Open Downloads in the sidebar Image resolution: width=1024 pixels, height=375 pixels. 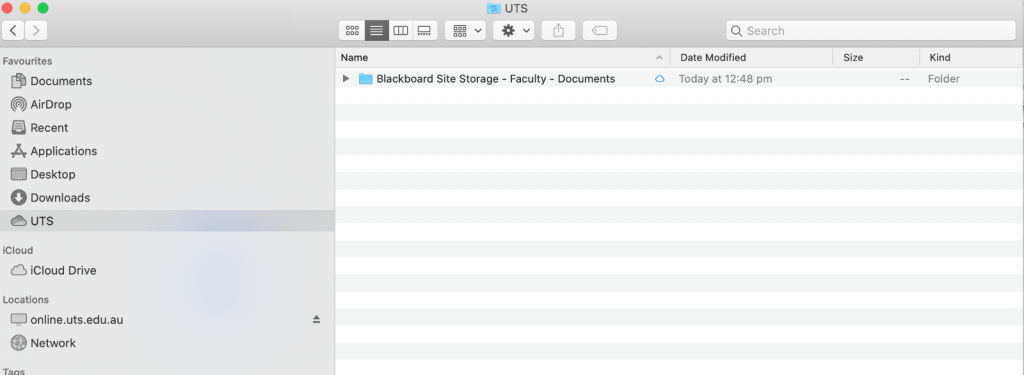[x=168, y=197]
